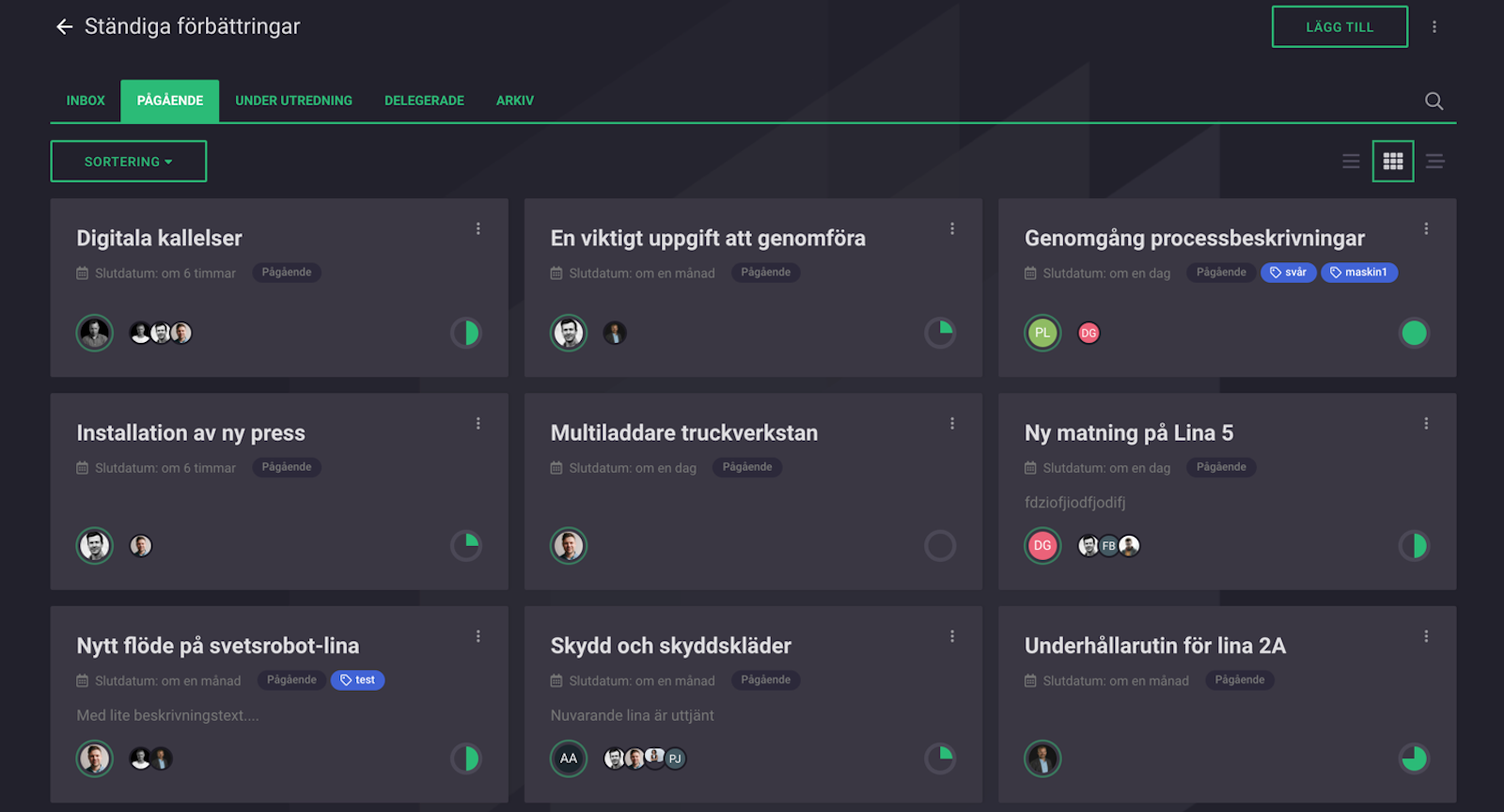Open the menu for Underhållarutin för lina 2A
1504x812 pixels.
pyautogui.click(x=1426, y=636)
